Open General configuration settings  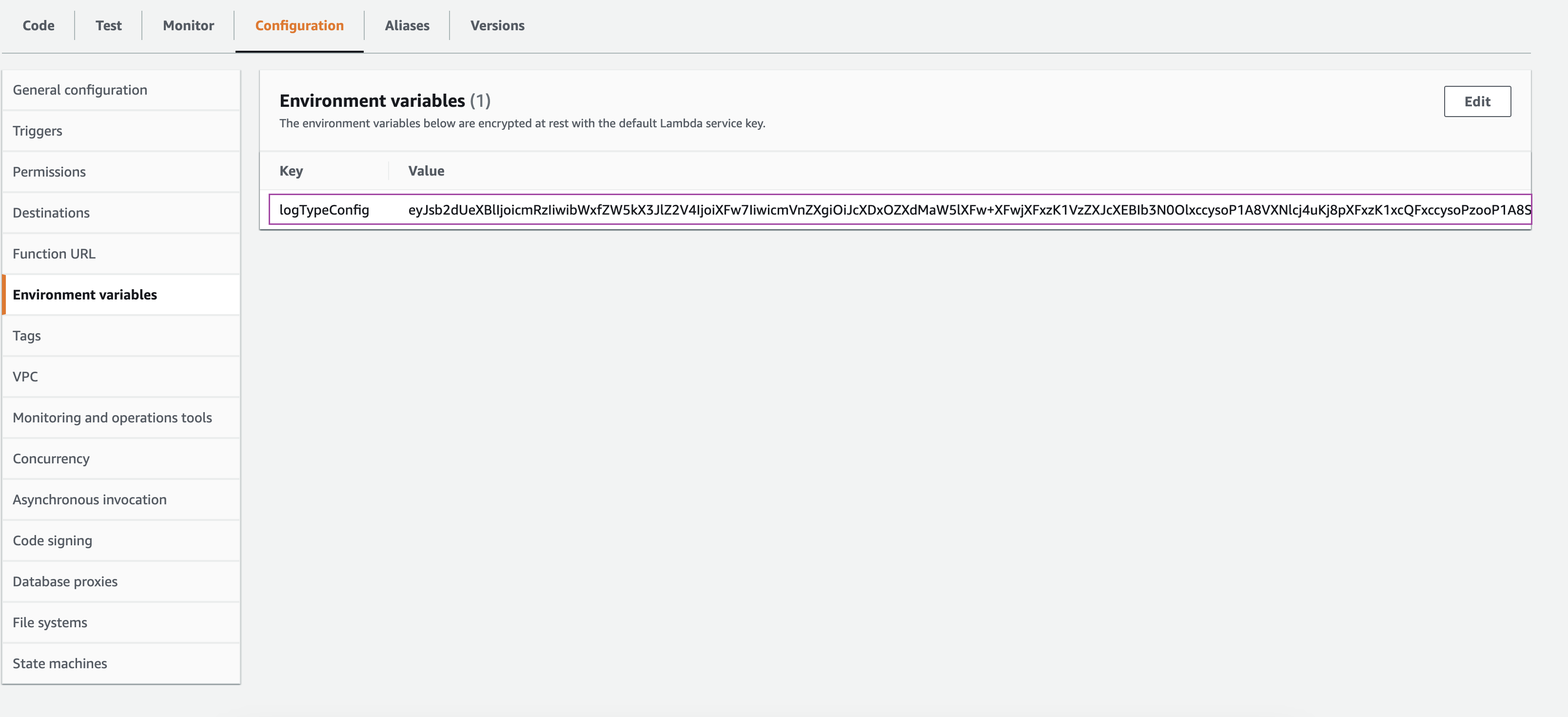(x=80, y=90)
